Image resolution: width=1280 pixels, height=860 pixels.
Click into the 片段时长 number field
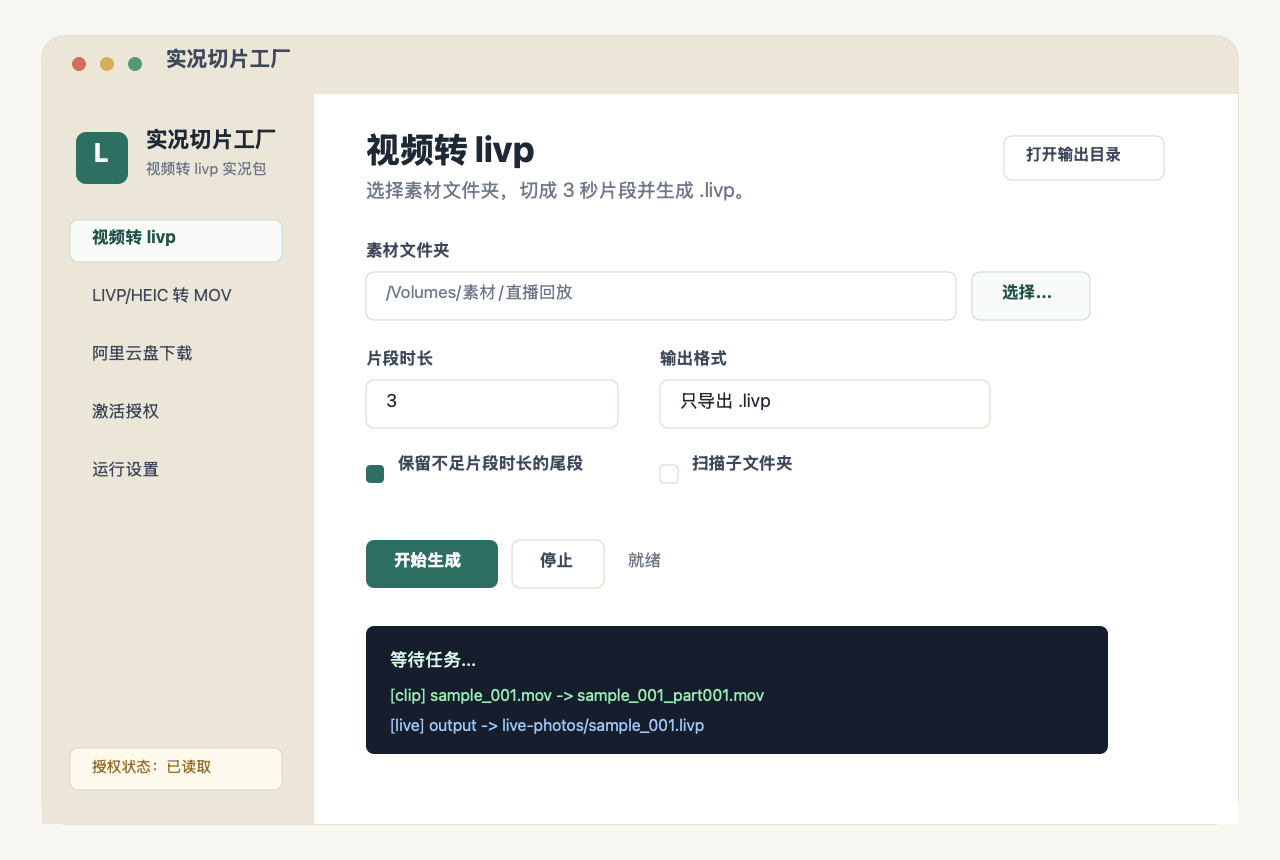pyautogui.click(x=492, y=404)
